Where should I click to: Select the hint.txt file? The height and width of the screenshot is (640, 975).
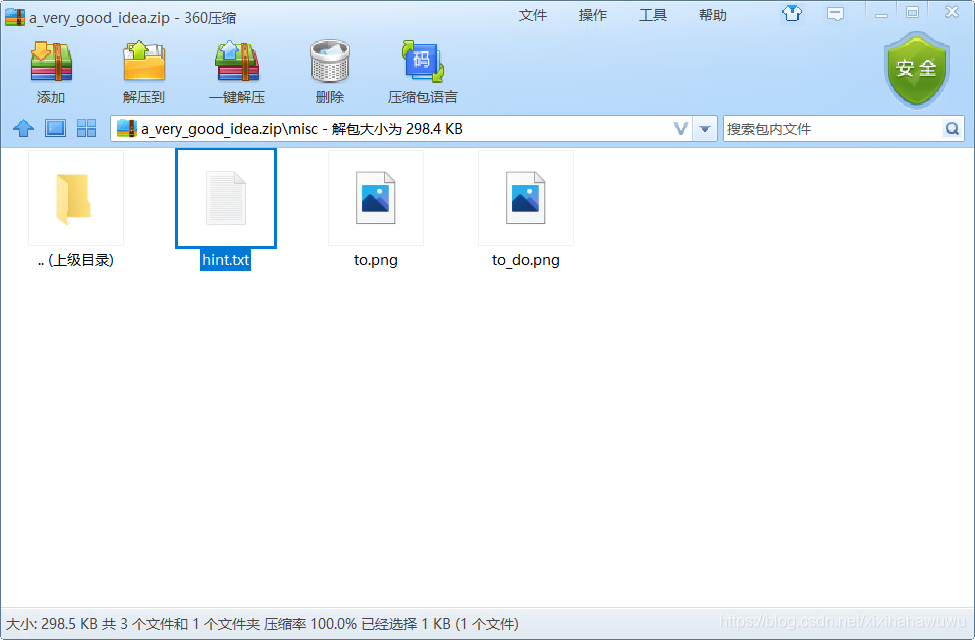[x=225, y=198]
